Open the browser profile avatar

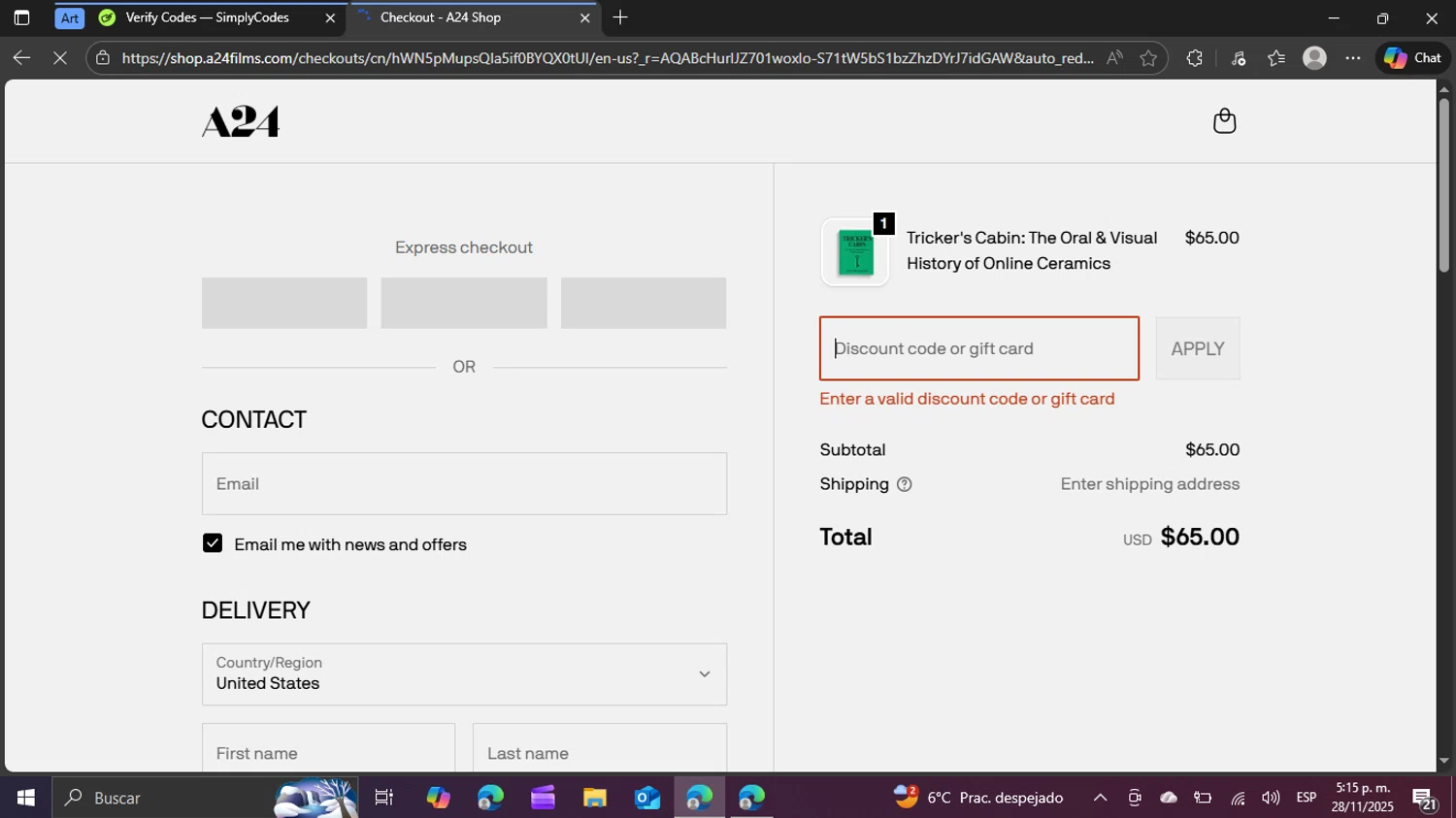pyautogui.click(x=1314, y=58)
